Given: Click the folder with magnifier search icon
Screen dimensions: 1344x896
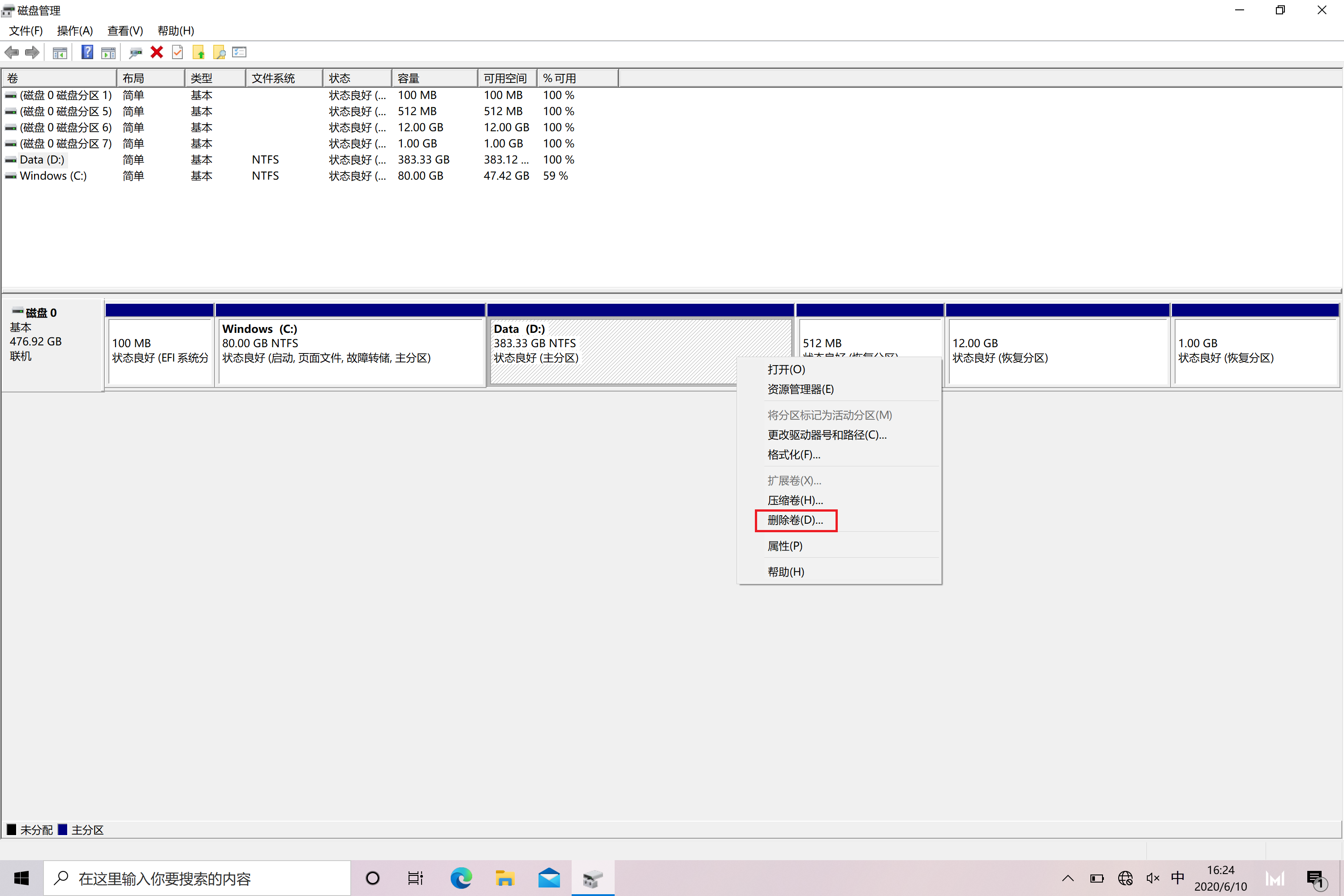Looking at the screenshot, I should pyautogui.click(x=219, y=52).
